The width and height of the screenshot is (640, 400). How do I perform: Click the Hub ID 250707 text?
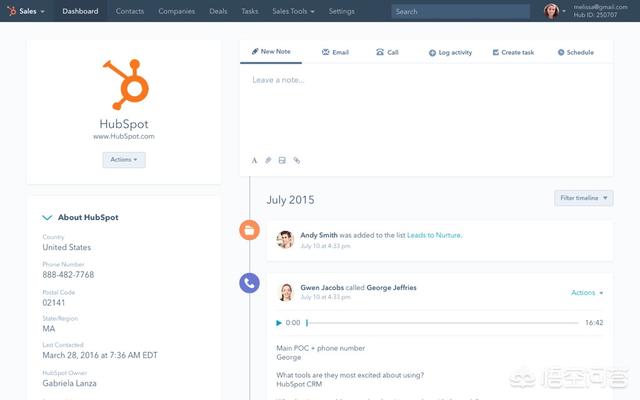(596, 15)
